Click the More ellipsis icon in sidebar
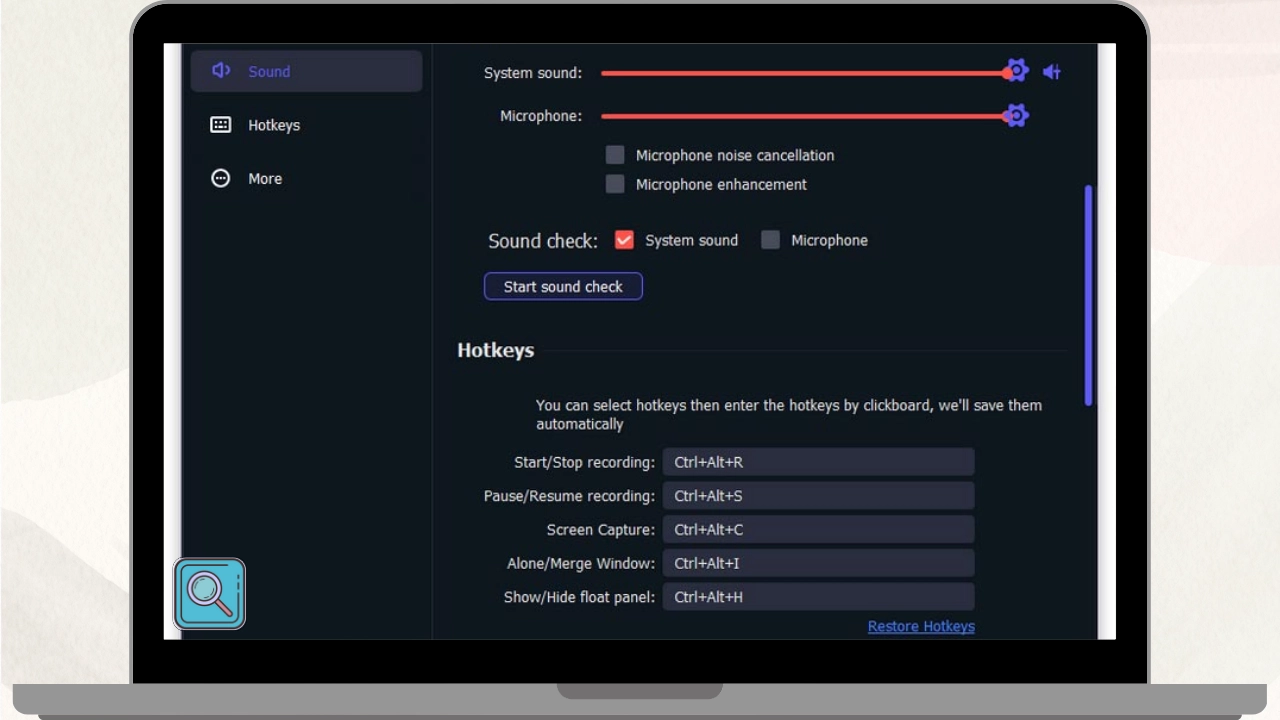Image resolution: width=1280 pixels, height=720 pixels. 221,178
